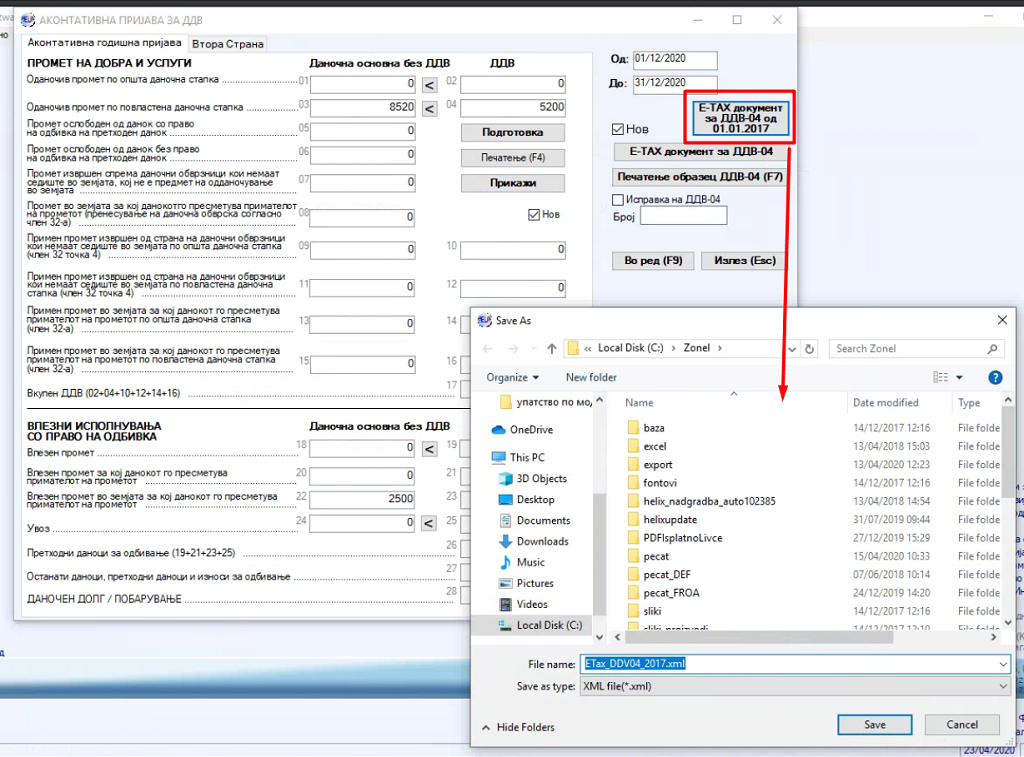
Task: Click the Излез (Esc) button
Action: click(744, 261)
